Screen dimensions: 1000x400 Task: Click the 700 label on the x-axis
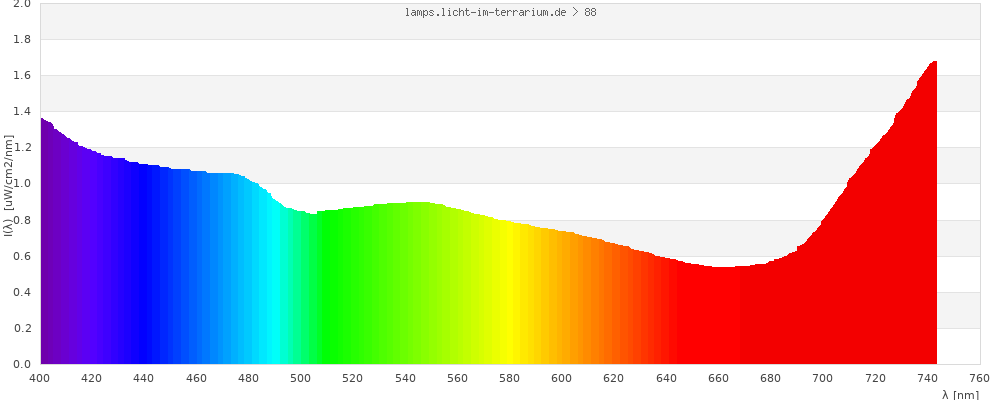(x=822, y=378)
